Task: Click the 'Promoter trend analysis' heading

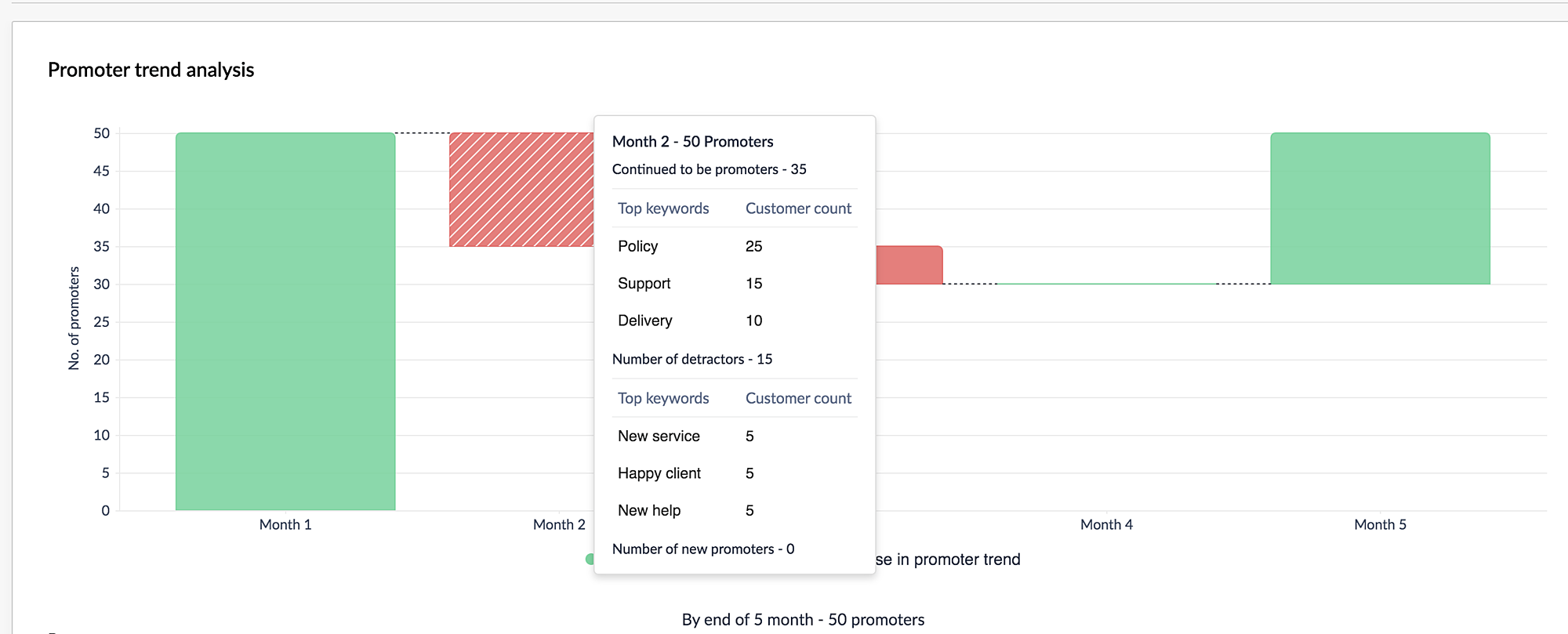Action: click(151, 70)
